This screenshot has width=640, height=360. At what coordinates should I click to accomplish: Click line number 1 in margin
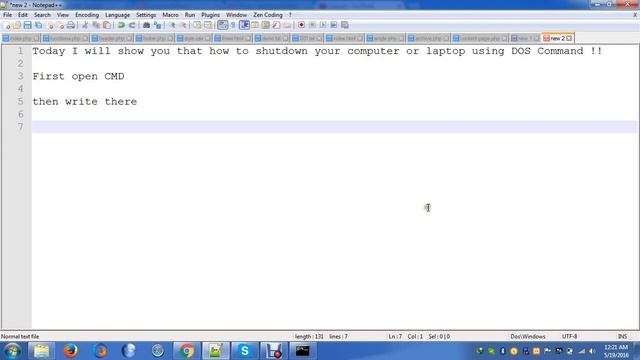coord(20,51)
